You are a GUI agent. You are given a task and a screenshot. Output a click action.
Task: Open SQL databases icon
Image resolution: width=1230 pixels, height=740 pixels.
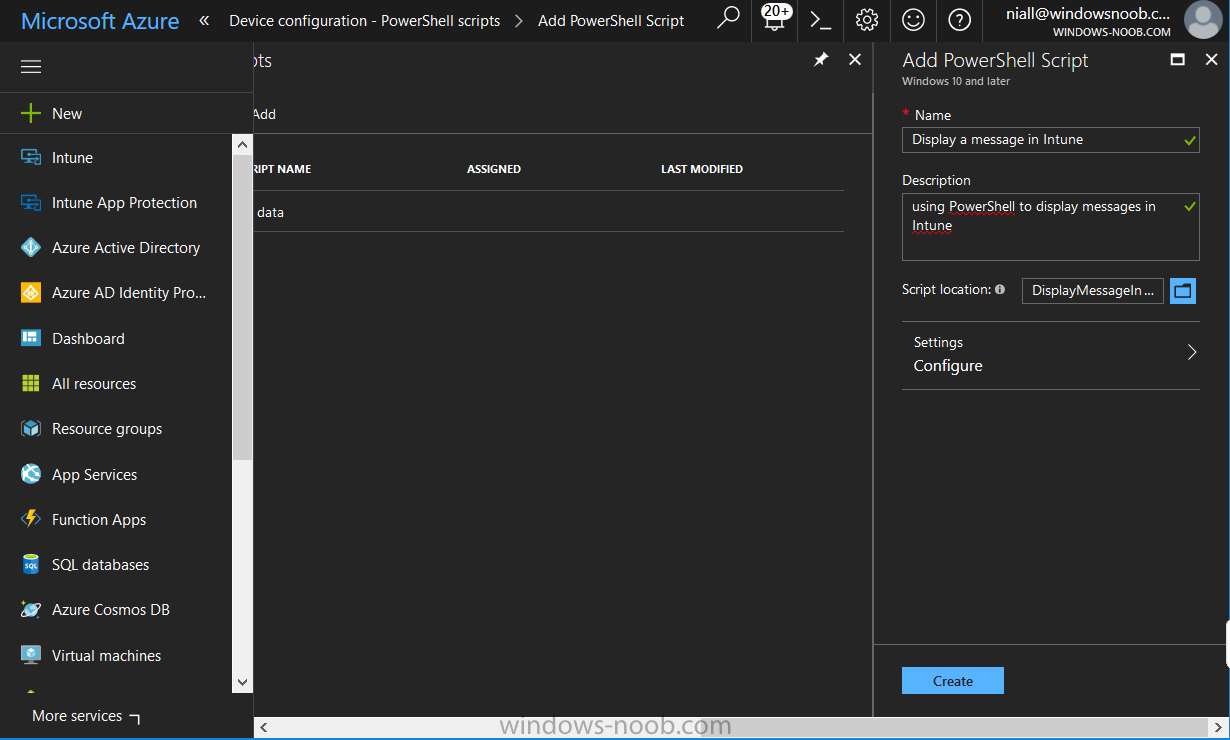[31, 564]
